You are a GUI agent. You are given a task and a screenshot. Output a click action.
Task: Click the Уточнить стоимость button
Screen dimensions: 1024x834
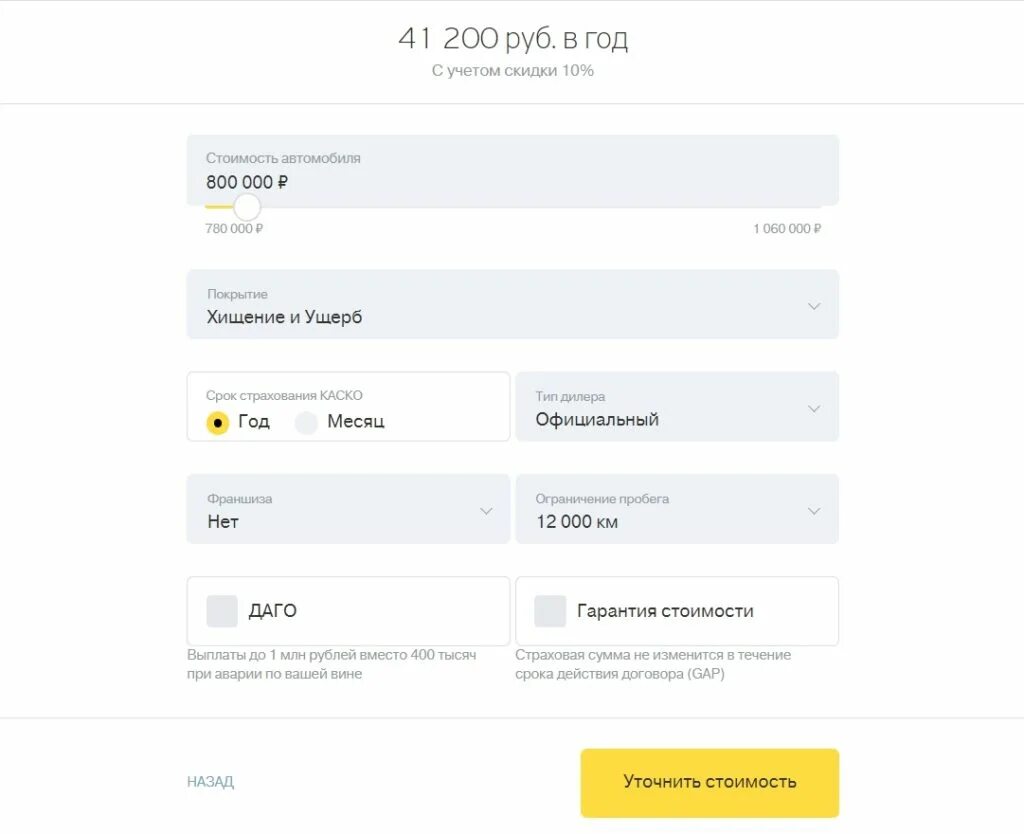point(709,782)
